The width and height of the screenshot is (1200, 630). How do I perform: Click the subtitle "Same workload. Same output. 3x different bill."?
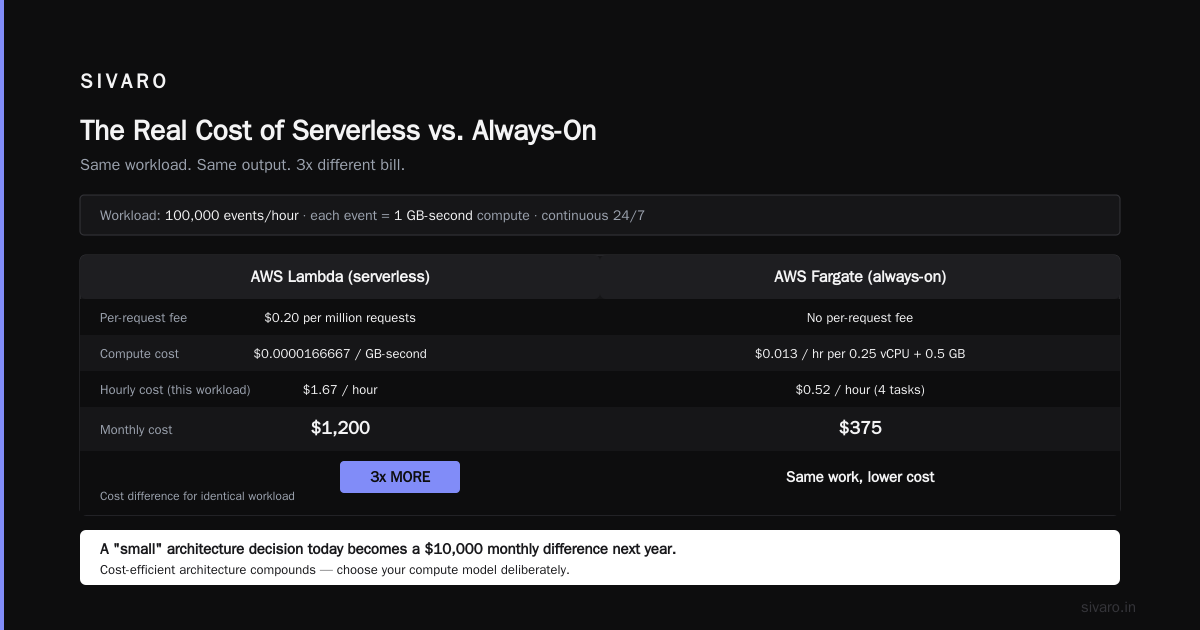tap(242, 165)
